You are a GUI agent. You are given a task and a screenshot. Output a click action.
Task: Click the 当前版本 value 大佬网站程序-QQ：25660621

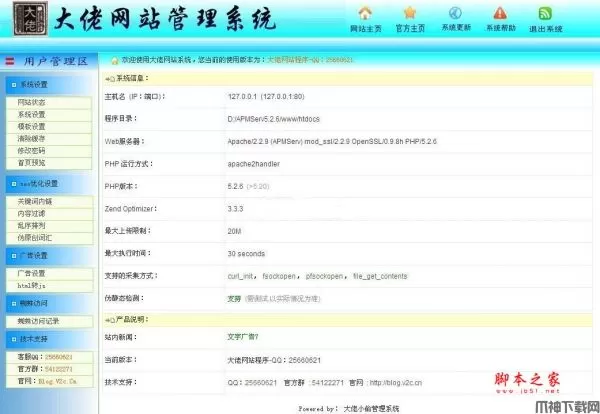pyautogui.click(x=274, y=360)
